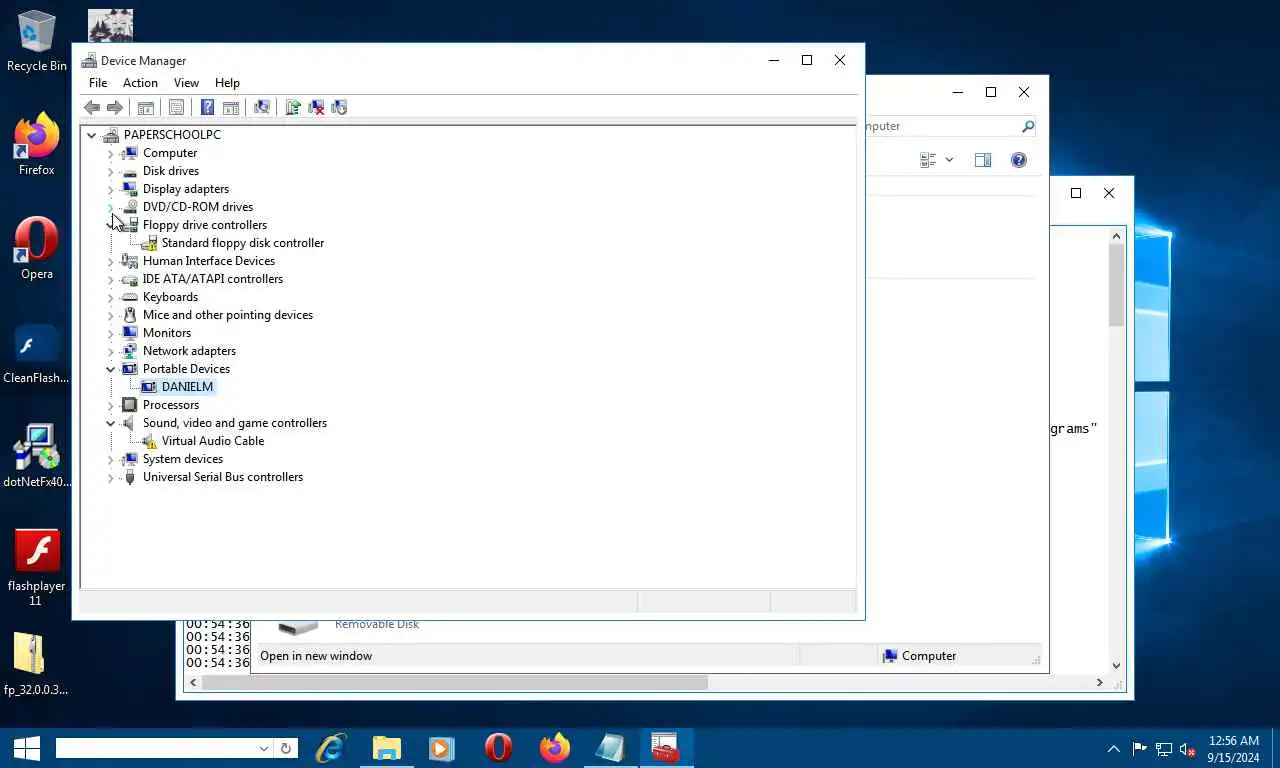Screen dimensions: 1280x768
Task: Collapse Sound, video and game controllers
Action: (111, 423)
